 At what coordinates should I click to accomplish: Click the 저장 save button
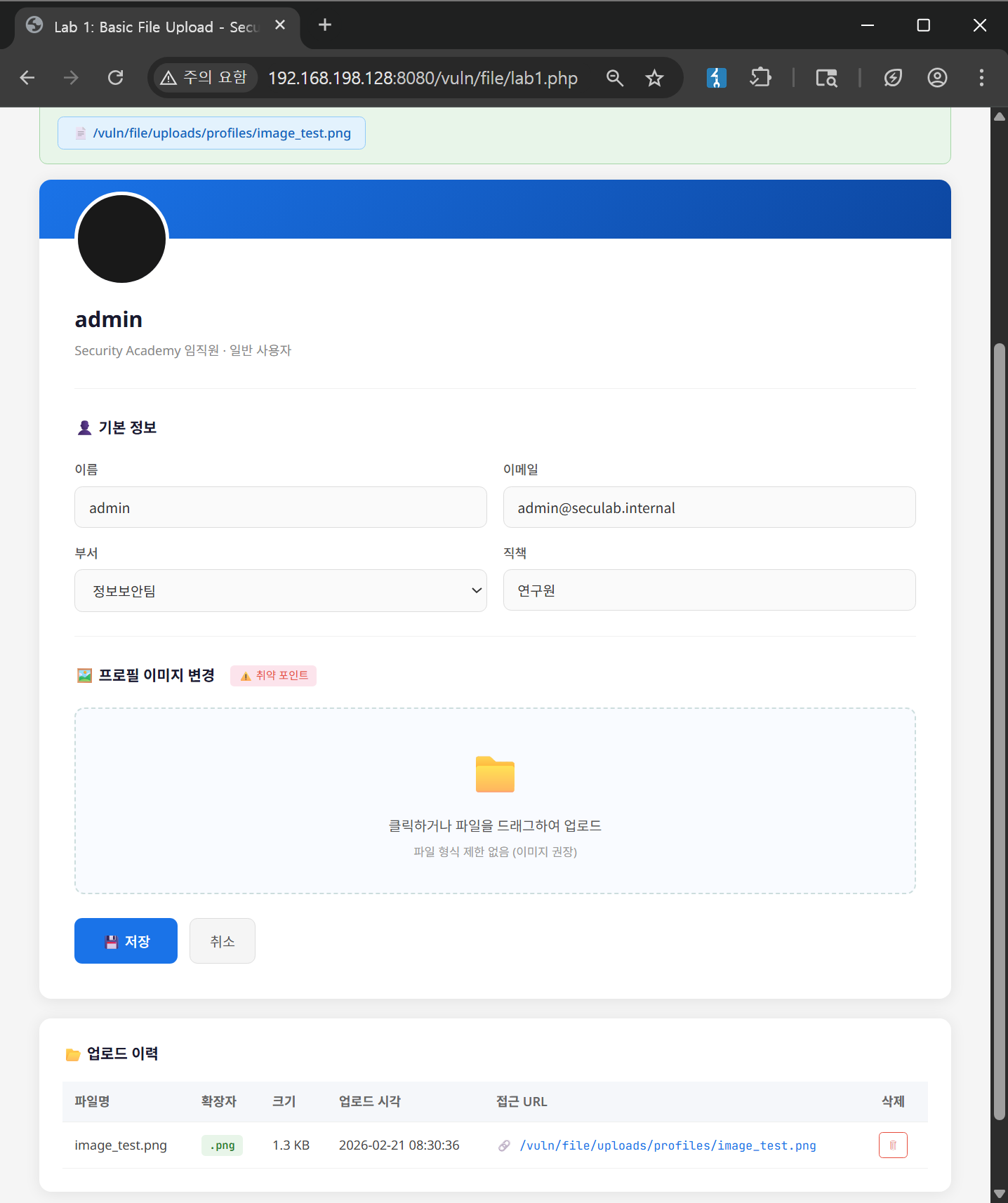(x=126, y=941)
